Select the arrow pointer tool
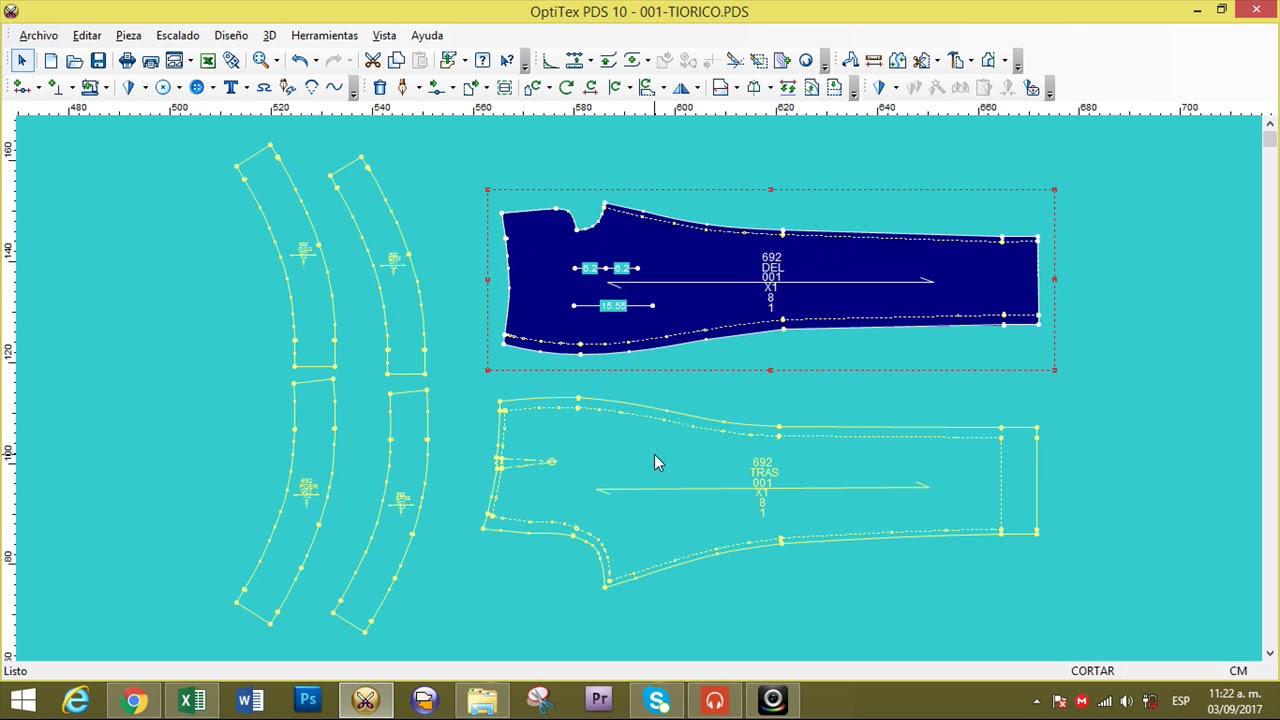 22,61
